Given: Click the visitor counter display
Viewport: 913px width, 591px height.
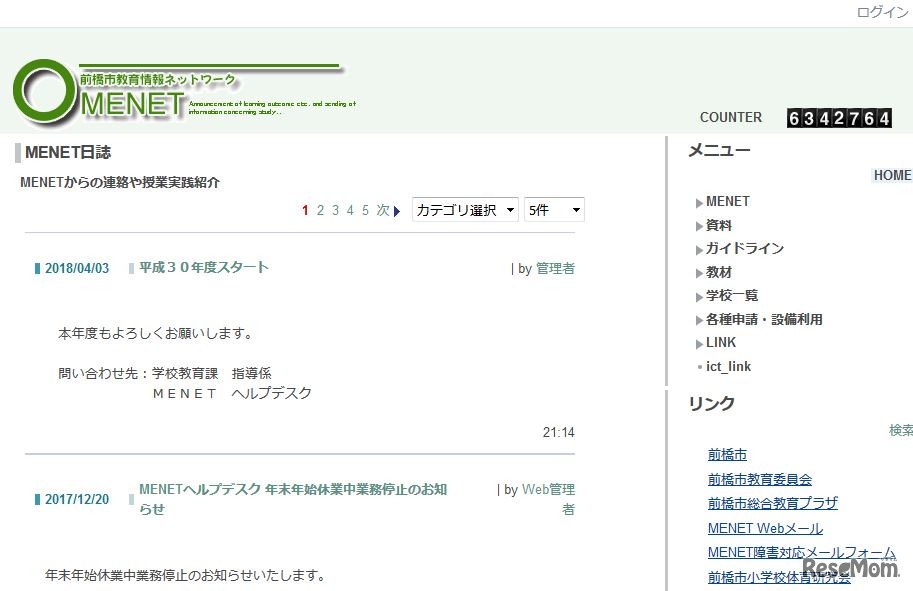Looking at the screenshot, I should coord(839,118).
